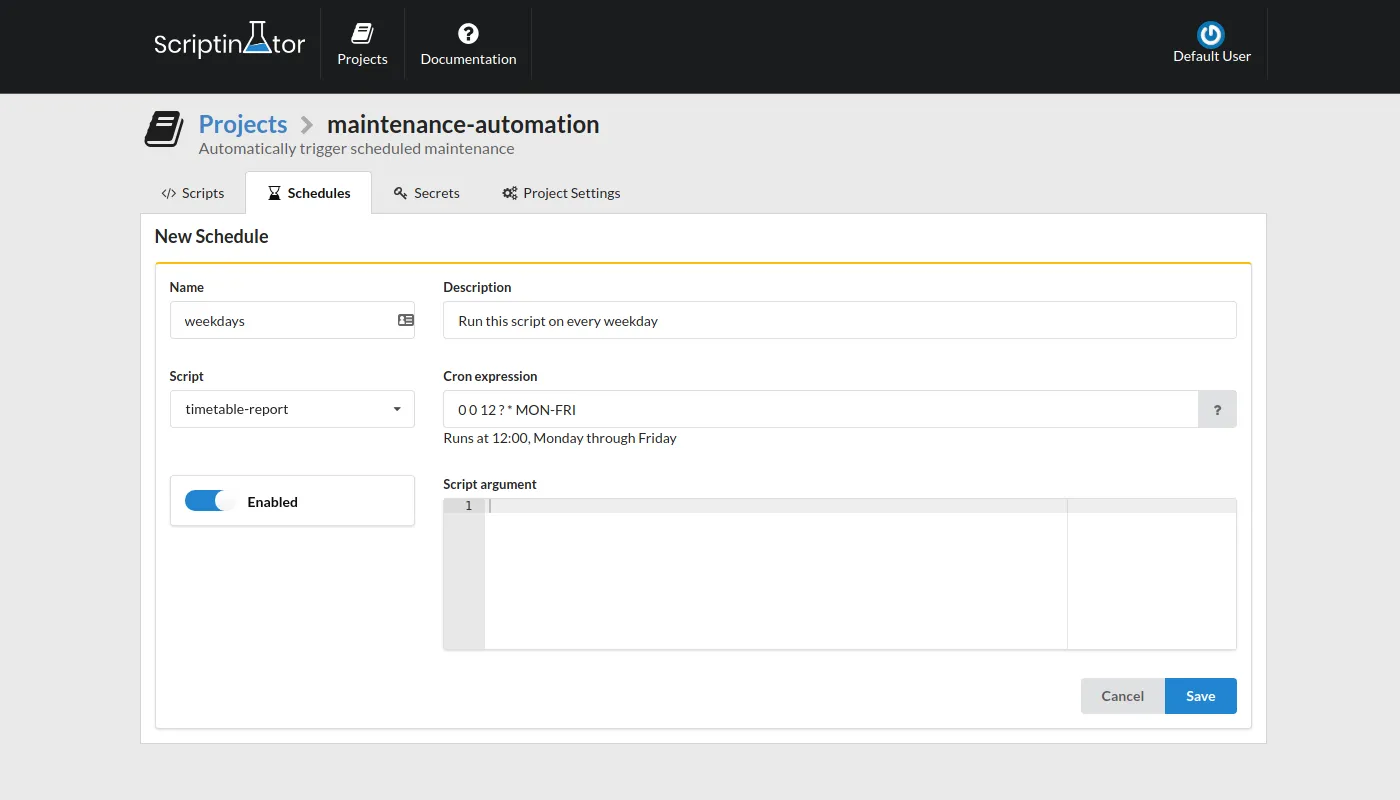Click the Scriptinator logo
1400x800 pixels.
point(229,43)
